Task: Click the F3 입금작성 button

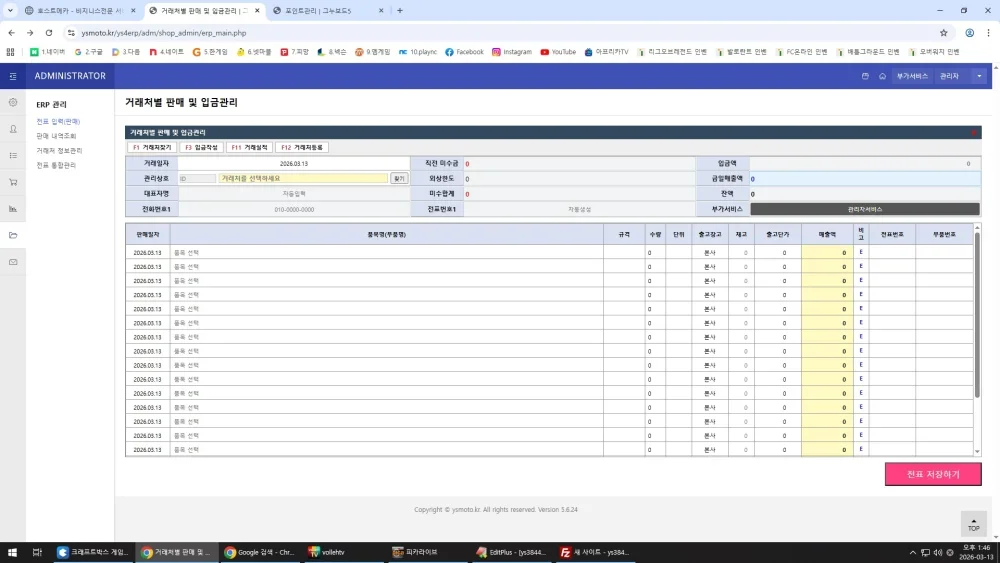Action: (x=202, y=147)
